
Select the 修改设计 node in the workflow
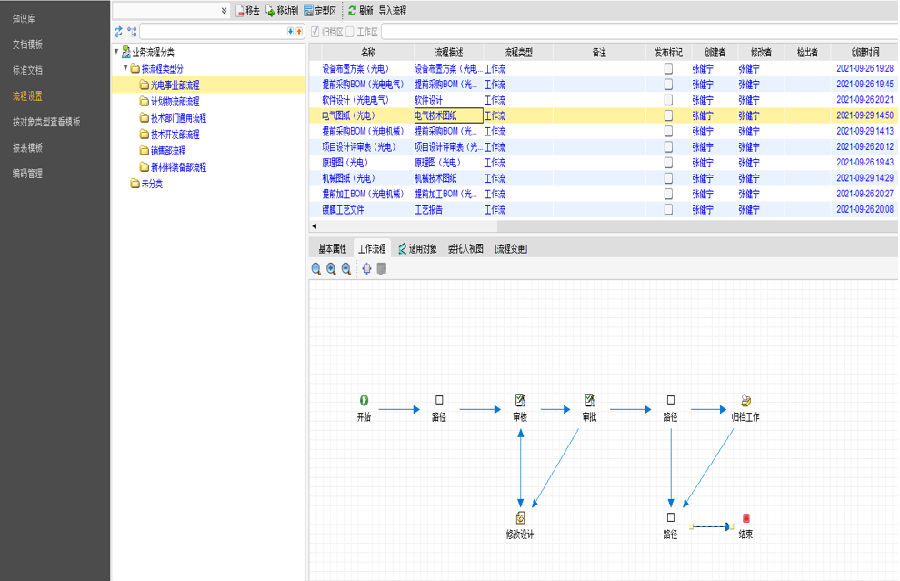tap(520, 518)
